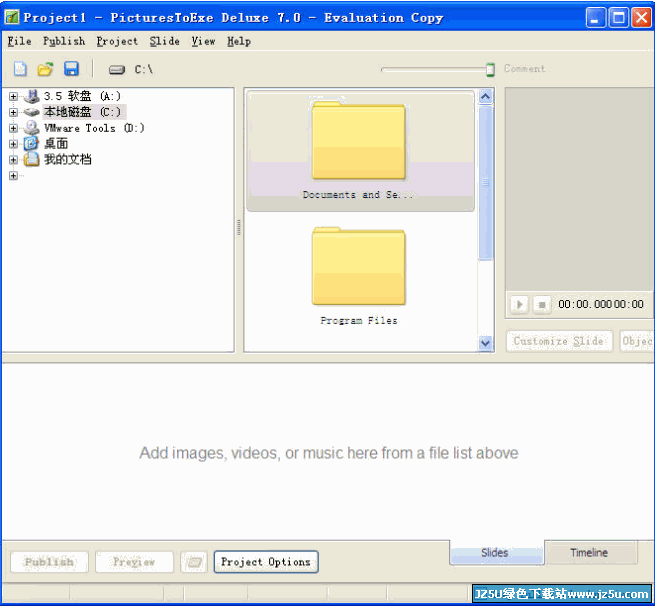The height and width of the screenshot is (606, 655).
Task: Click the C:\ path text in toolbar
Action: pos(143,69)
